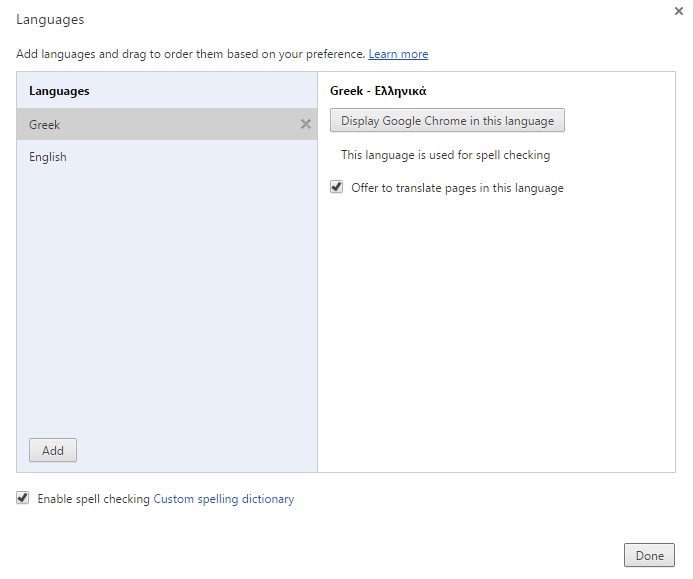Click Display Google Chrome in this language
The height and width of the screenshot is (579, 694).
click(447, 120)
